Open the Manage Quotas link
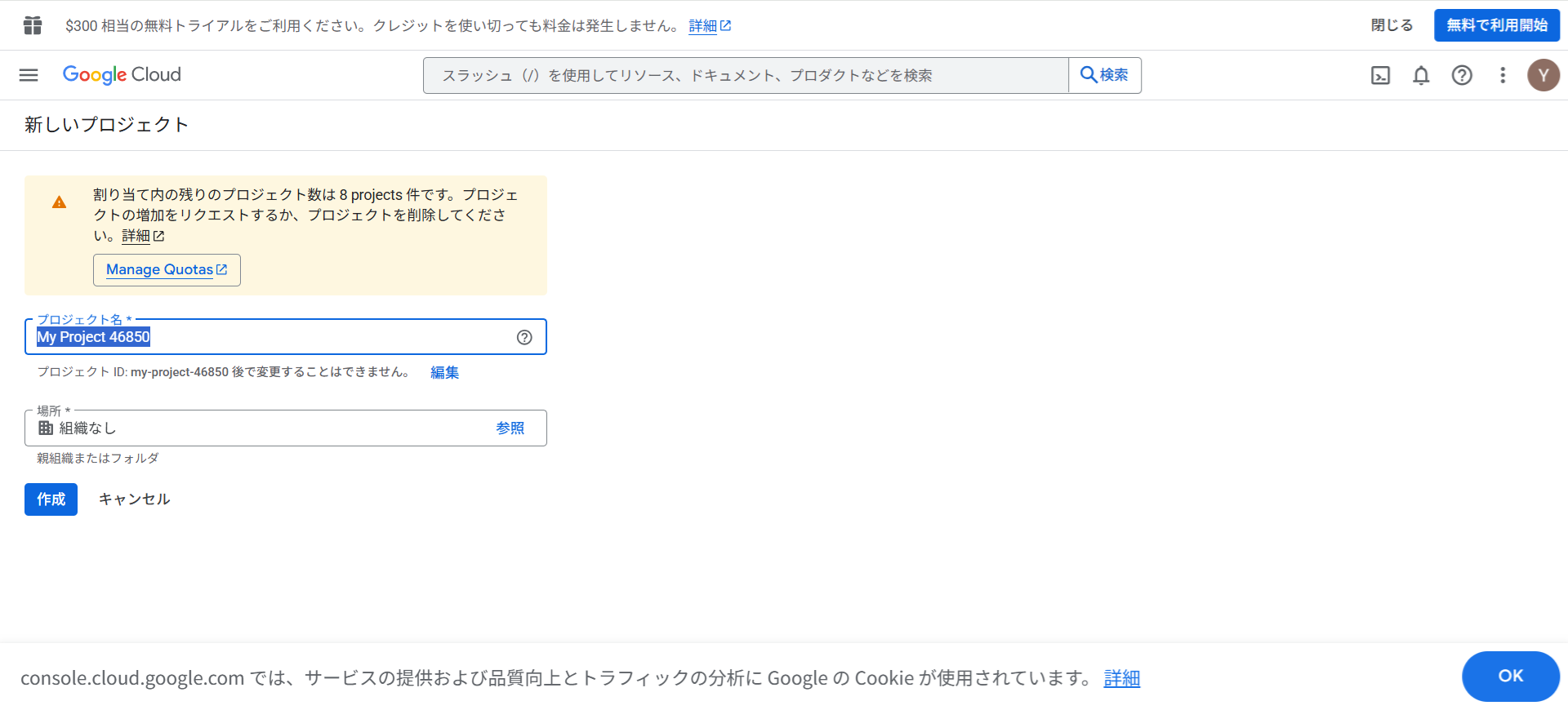1568x710 pixels. (x=167, y=270)
